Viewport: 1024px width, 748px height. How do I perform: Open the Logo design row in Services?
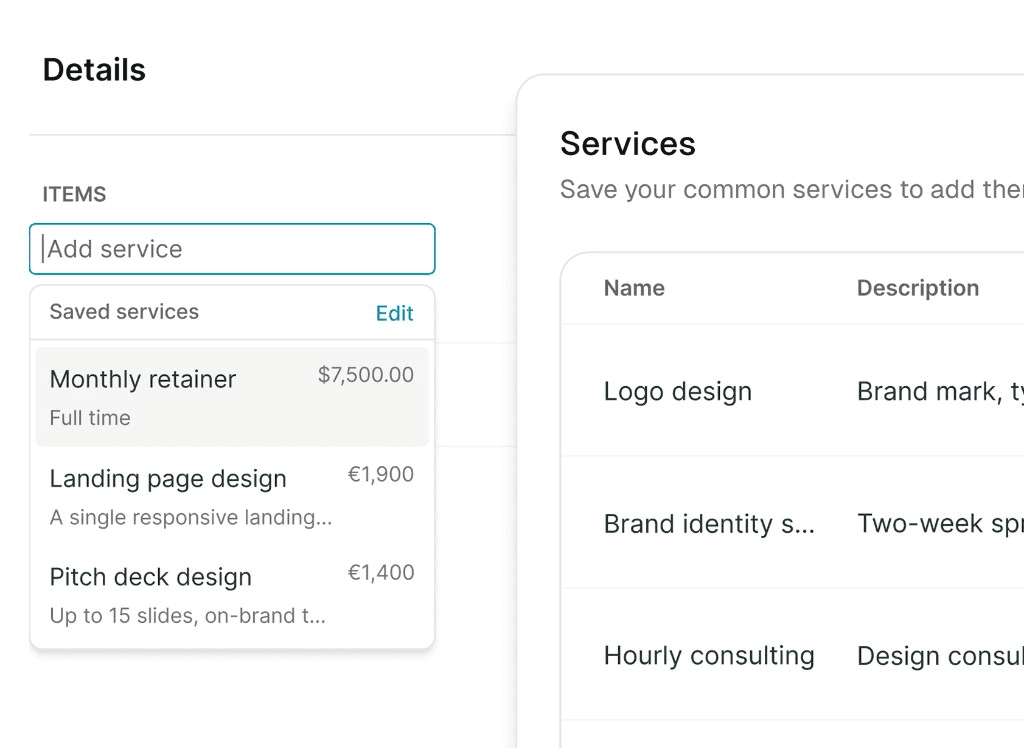[x=792, y=391]
